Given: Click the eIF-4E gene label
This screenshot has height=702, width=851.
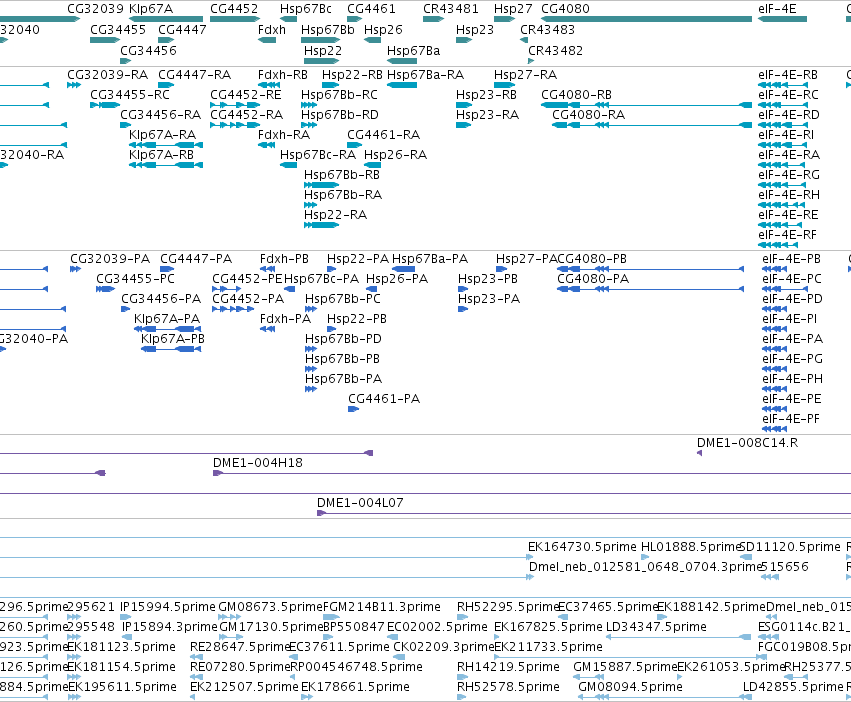Looking at the screenshot, I should 777,9.
